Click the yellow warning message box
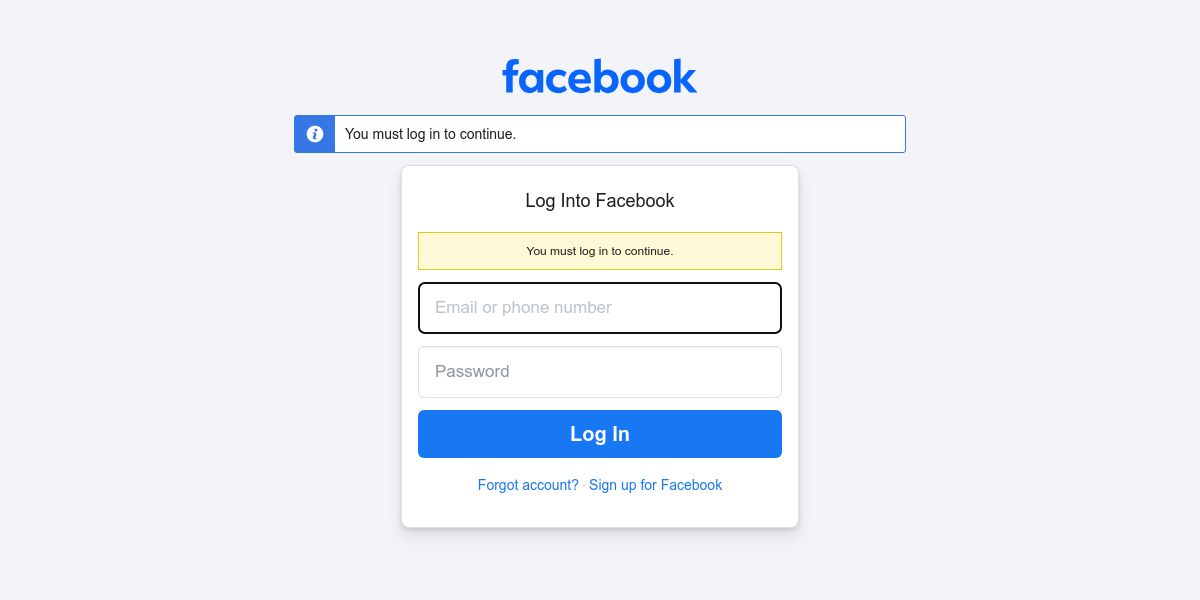 coord(600,251)
